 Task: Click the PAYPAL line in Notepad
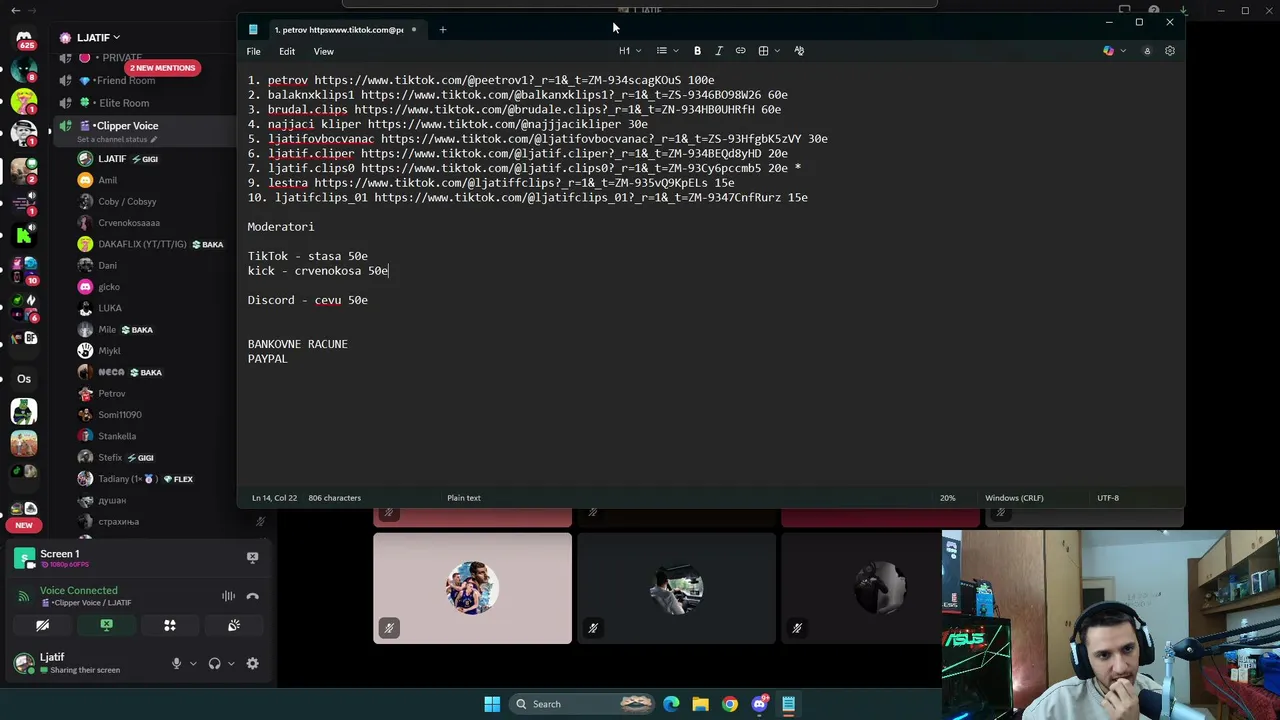click(267, 359)
